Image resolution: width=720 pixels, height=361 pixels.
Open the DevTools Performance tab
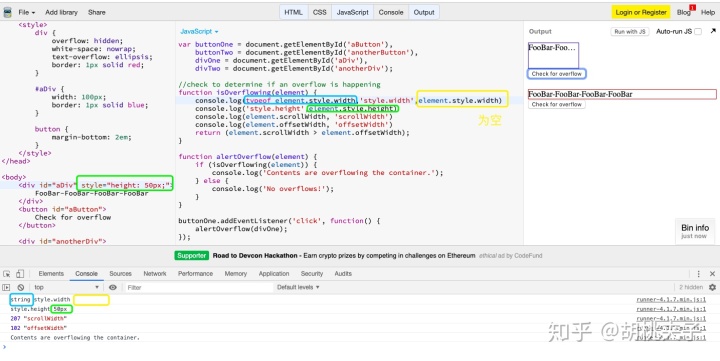195,274
